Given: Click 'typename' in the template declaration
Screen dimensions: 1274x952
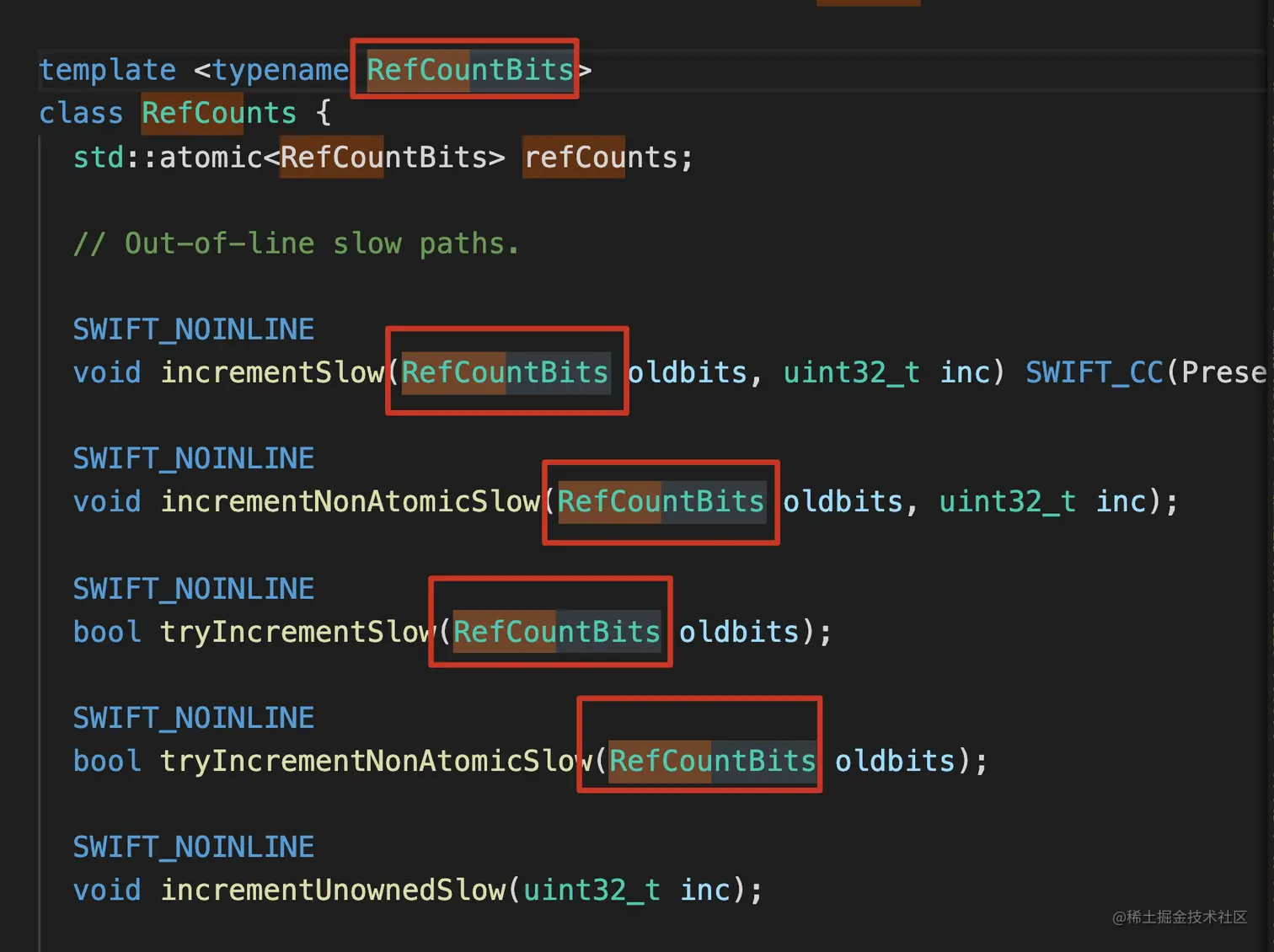Looking at the screenshot, I should (x=280, y=70).
